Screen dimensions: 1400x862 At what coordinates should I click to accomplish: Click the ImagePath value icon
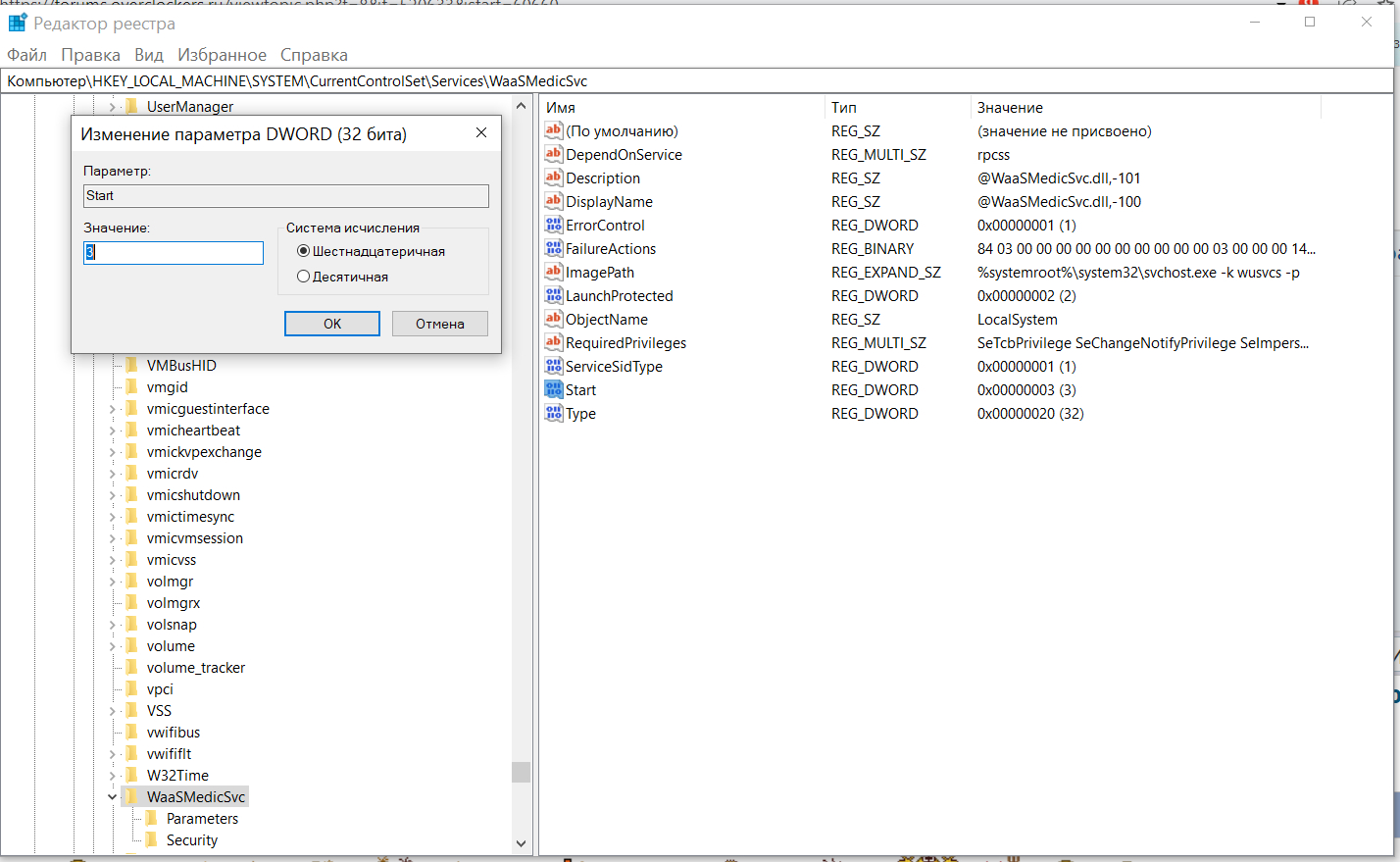tap(554, 272)
